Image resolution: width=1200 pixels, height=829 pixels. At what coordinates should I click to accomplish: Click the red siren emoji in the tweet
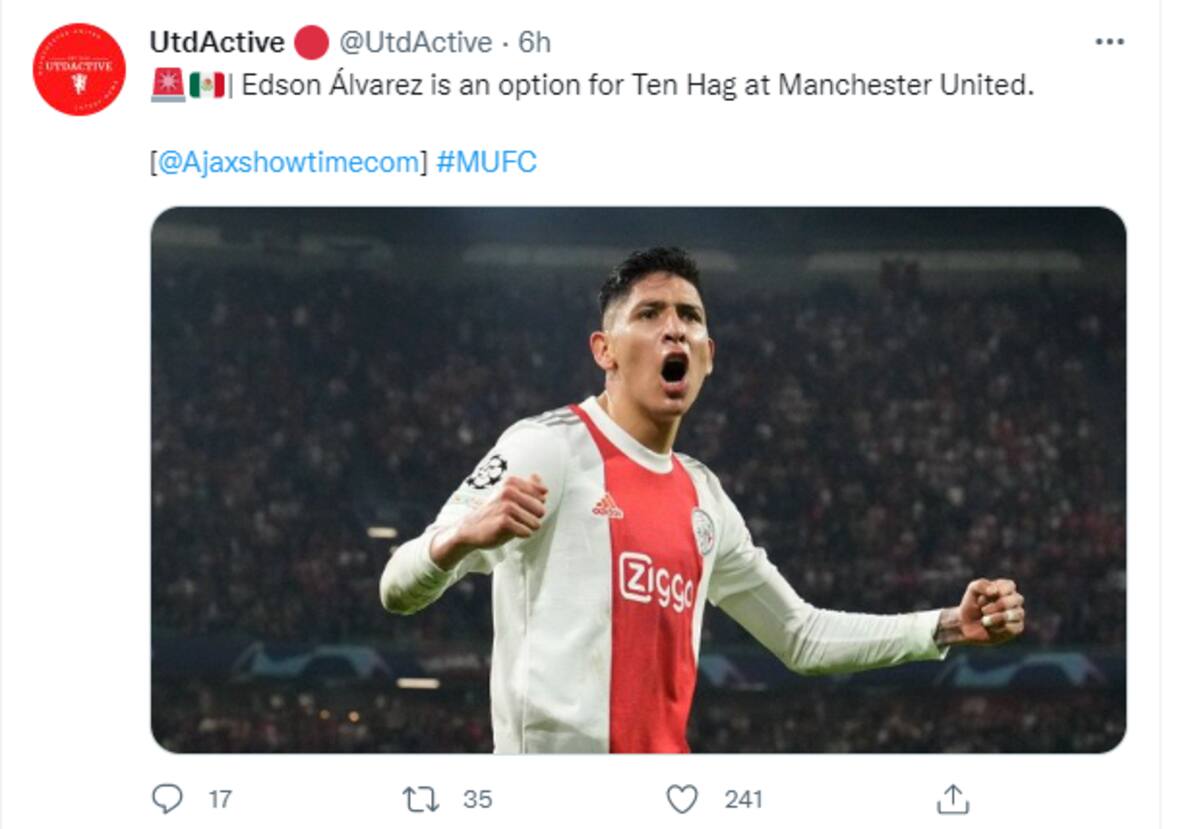(x=168, y=85)
